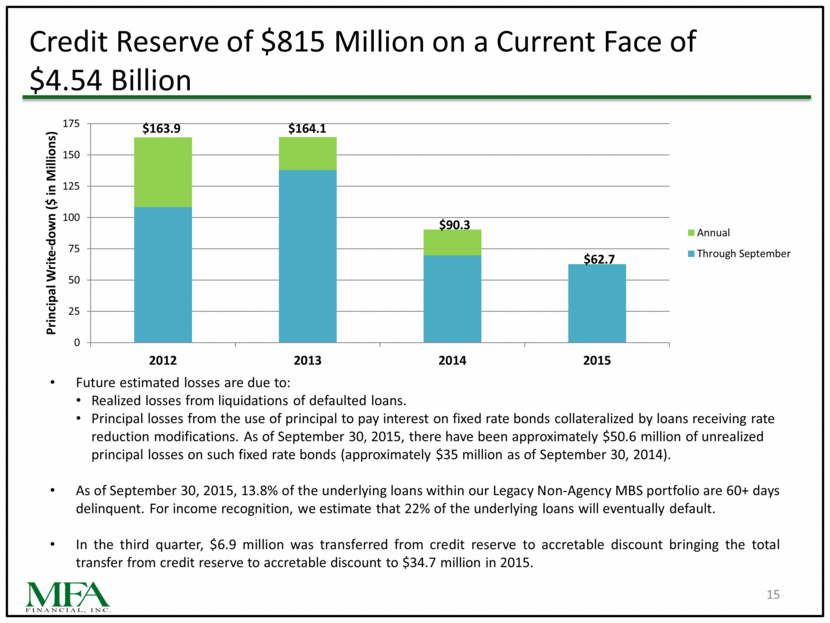
Task: Click the $163.9 data label
Action: coord(161,129)
